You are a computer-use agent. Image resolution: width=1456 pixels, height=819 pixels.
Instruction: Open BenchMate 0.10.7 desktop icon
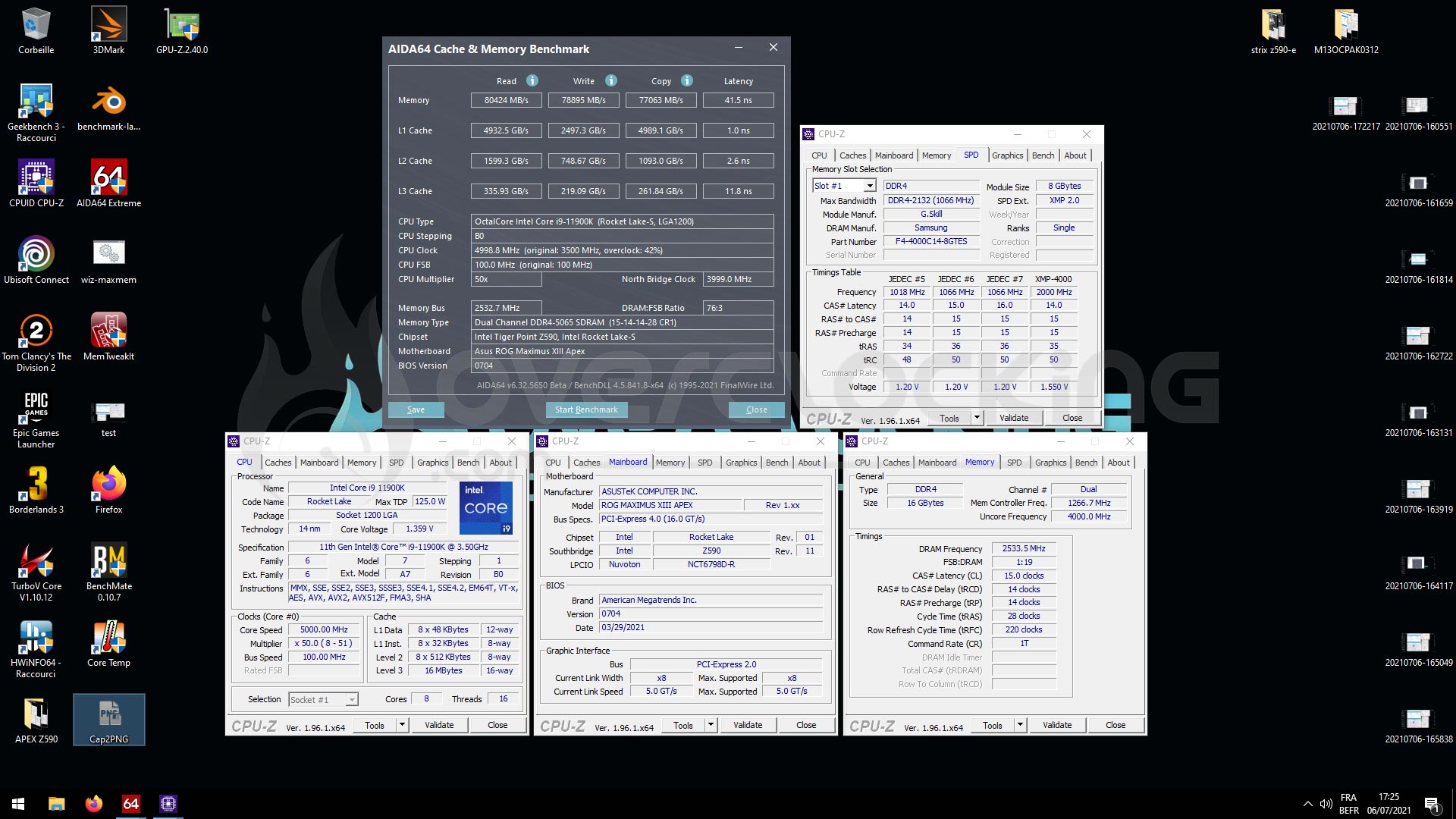pyautogui.click(x=108, y=573)
